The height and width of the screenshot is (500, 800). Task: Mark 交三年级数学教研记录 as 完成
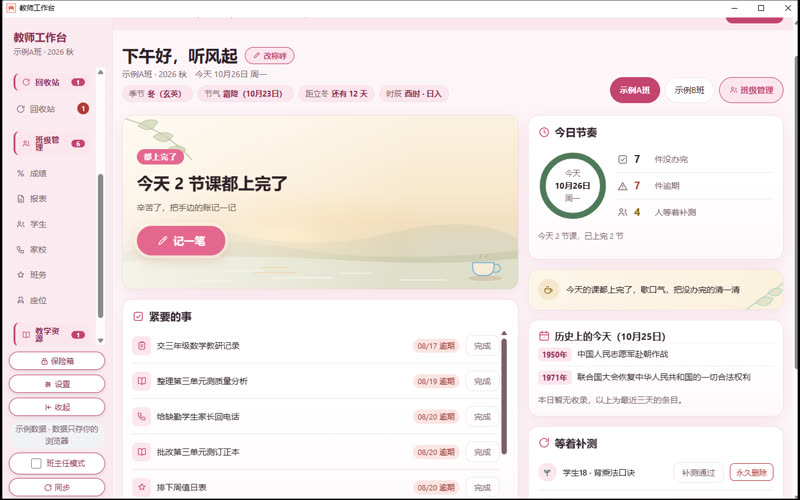tap(482, 346)
